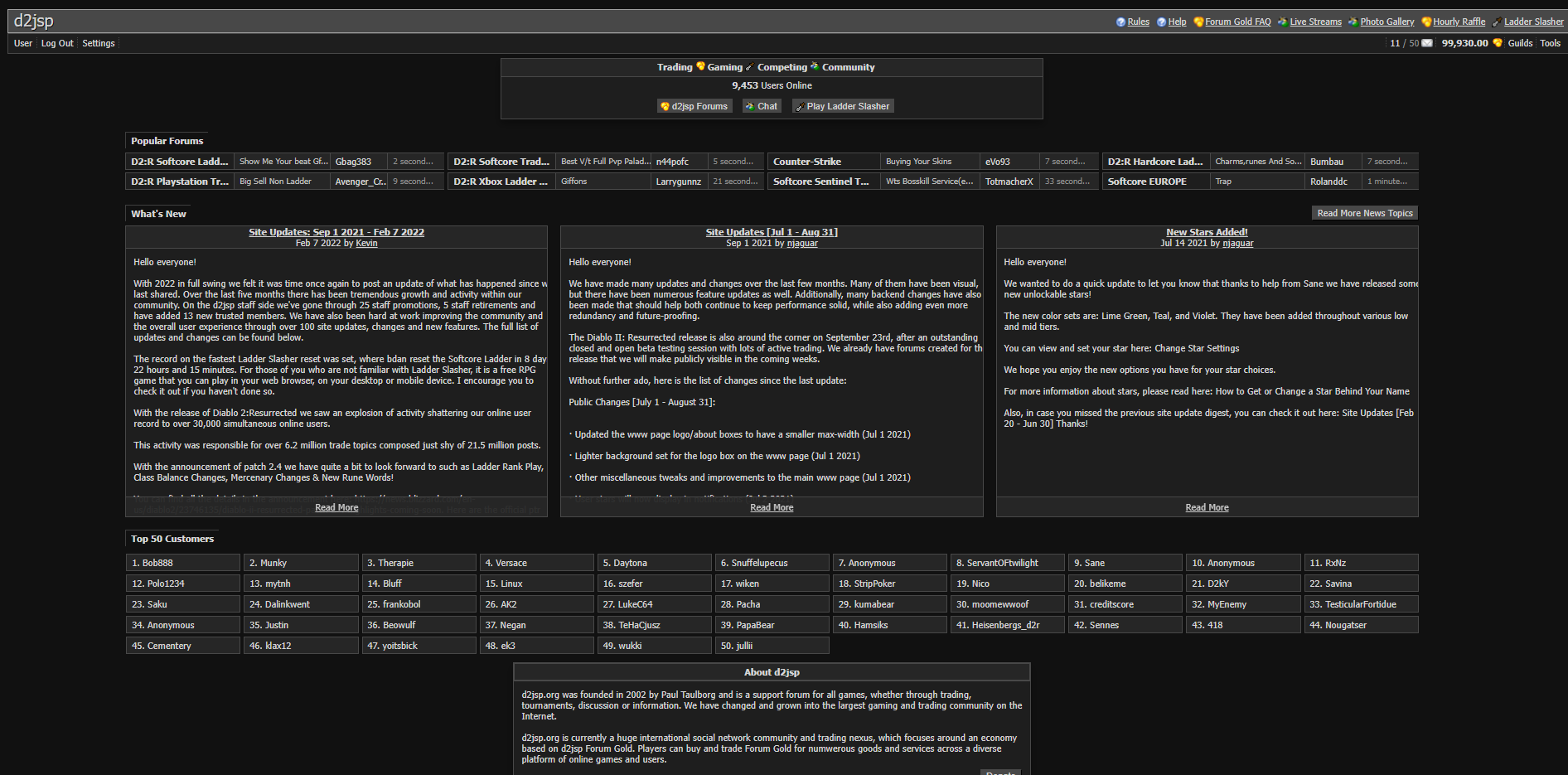Screen dimensions: 1568x775
Task: Open Guilds from the top bar
Action: [1521, 43]
